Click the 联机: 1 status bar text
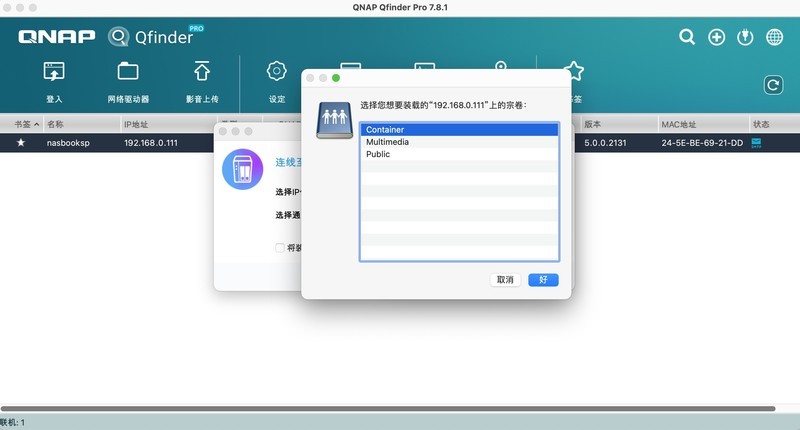Screen dimensions: 800x430 (x=12, y=422)
